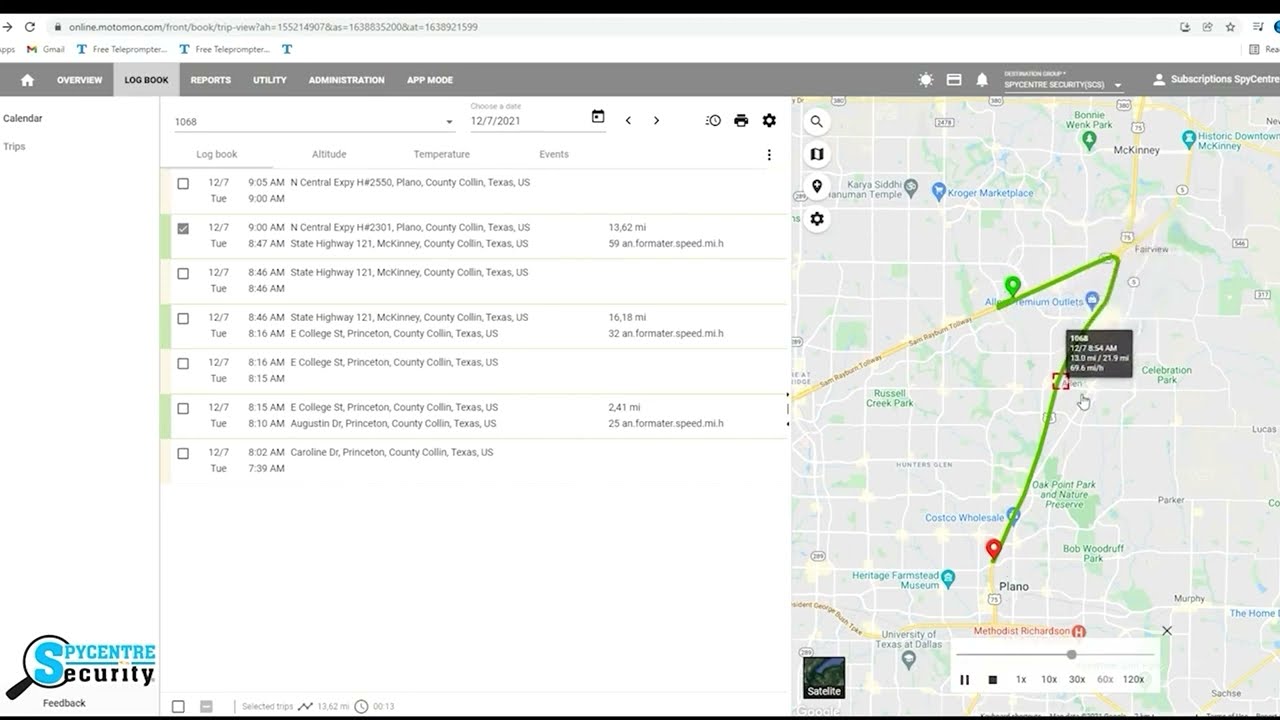Switch to the Altitude tab
The height and width of the screenshot is (720, 1280).
(x=329, y=155)
